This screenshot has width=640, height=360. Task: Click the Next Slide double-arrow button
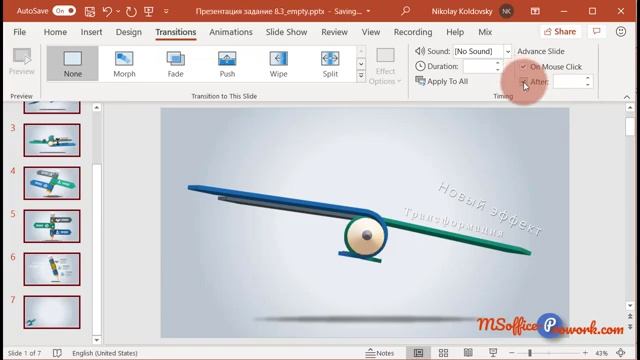630,327
